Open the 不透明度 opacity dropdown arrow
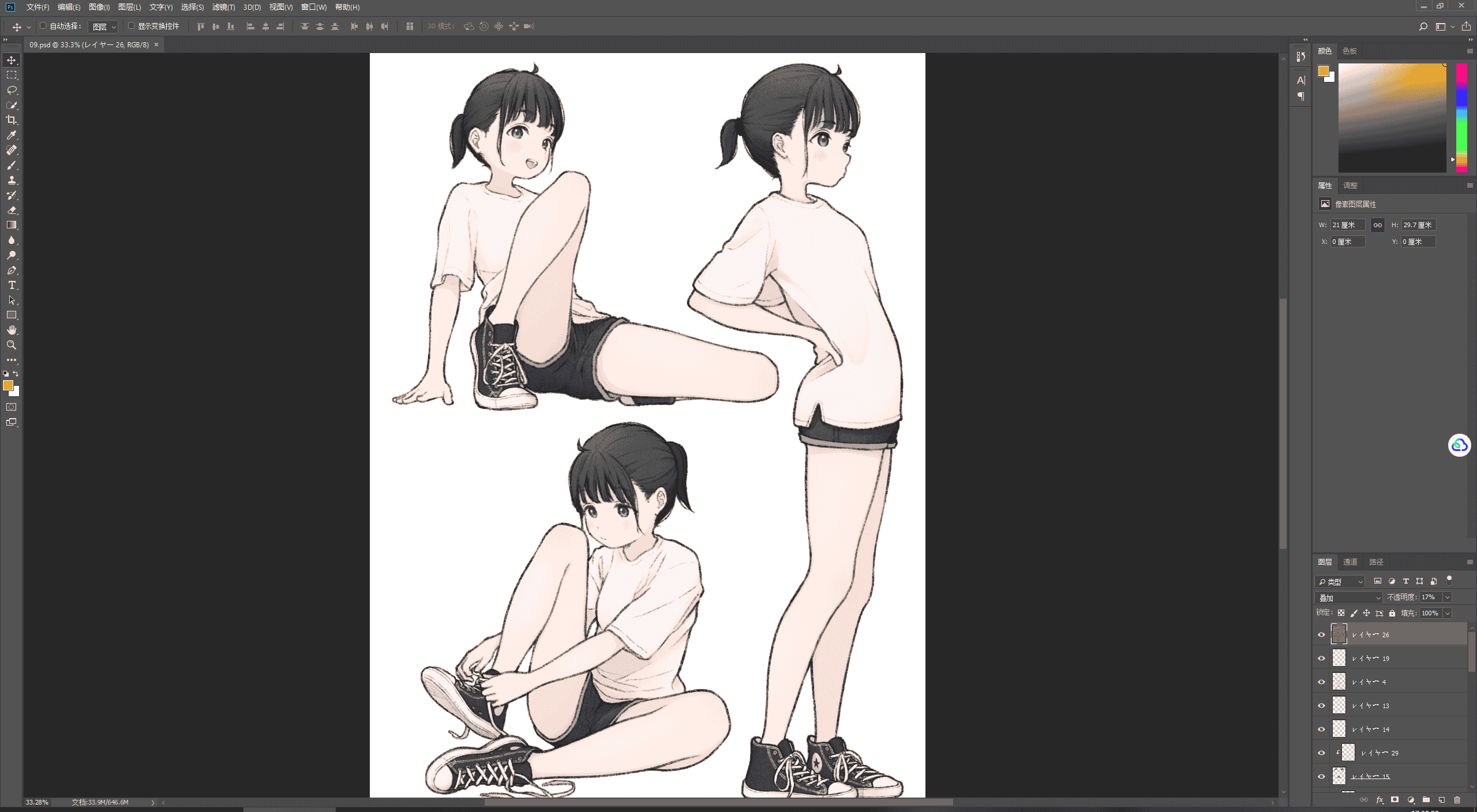 (1447, 597)
